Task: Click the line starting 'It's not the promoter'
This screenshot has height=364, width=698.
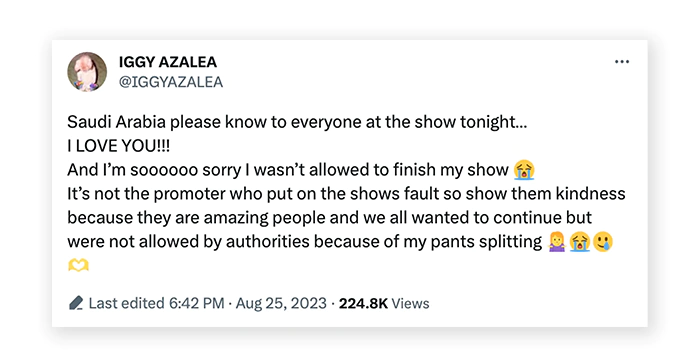Action: [346, 194]
